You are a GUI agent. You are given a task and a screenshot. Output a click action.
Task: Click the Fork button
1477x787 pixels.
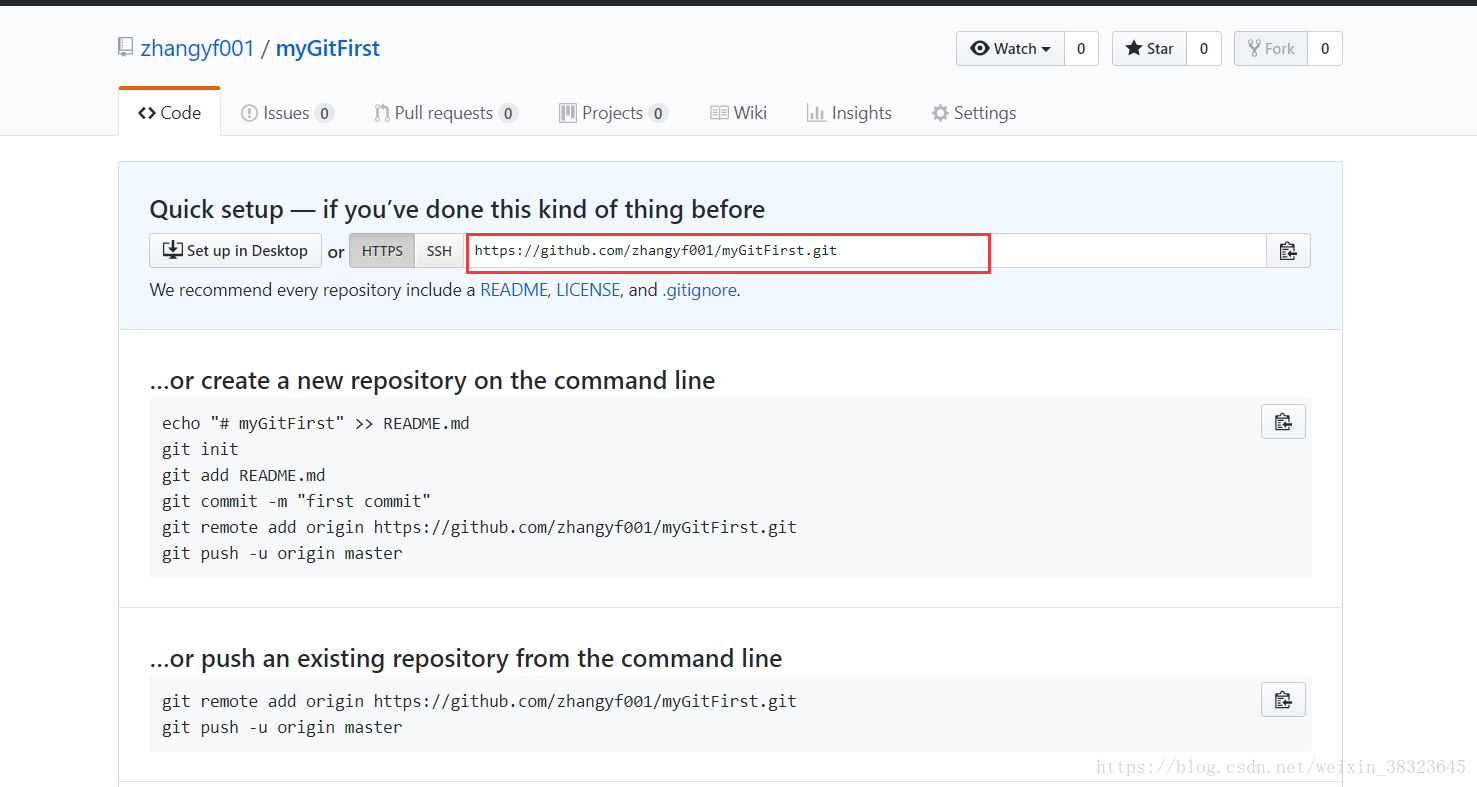[x=1271, y=49]
